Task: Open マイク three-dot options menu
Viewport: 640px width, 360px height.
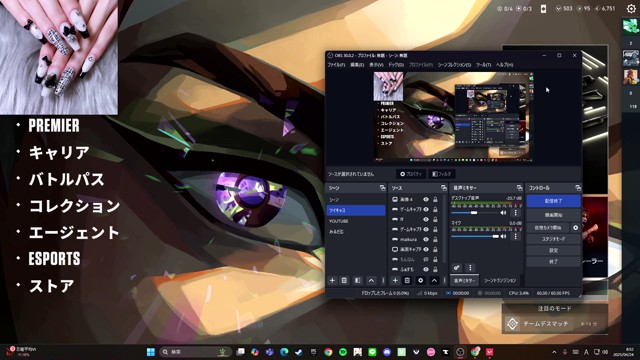Action: (x=516, y=236)
